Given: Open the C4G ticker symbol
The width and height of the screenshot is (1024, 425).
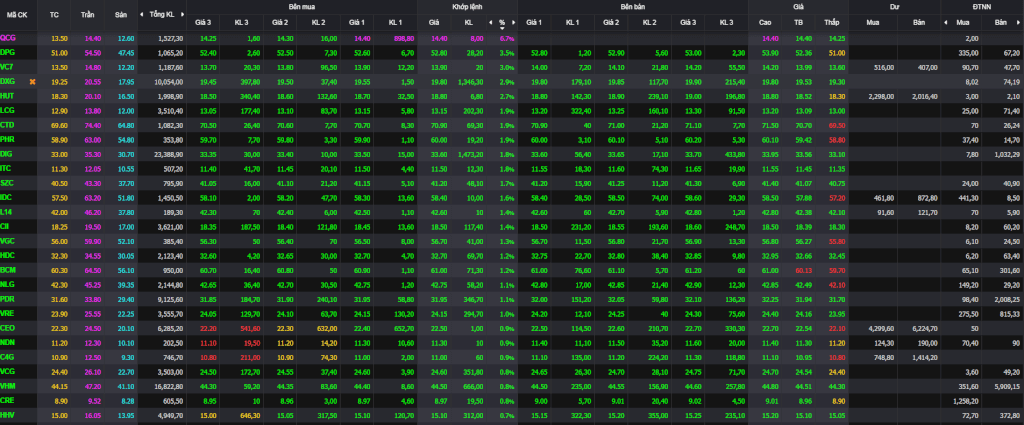Looking at the screenshot, I should pos(8,356).
